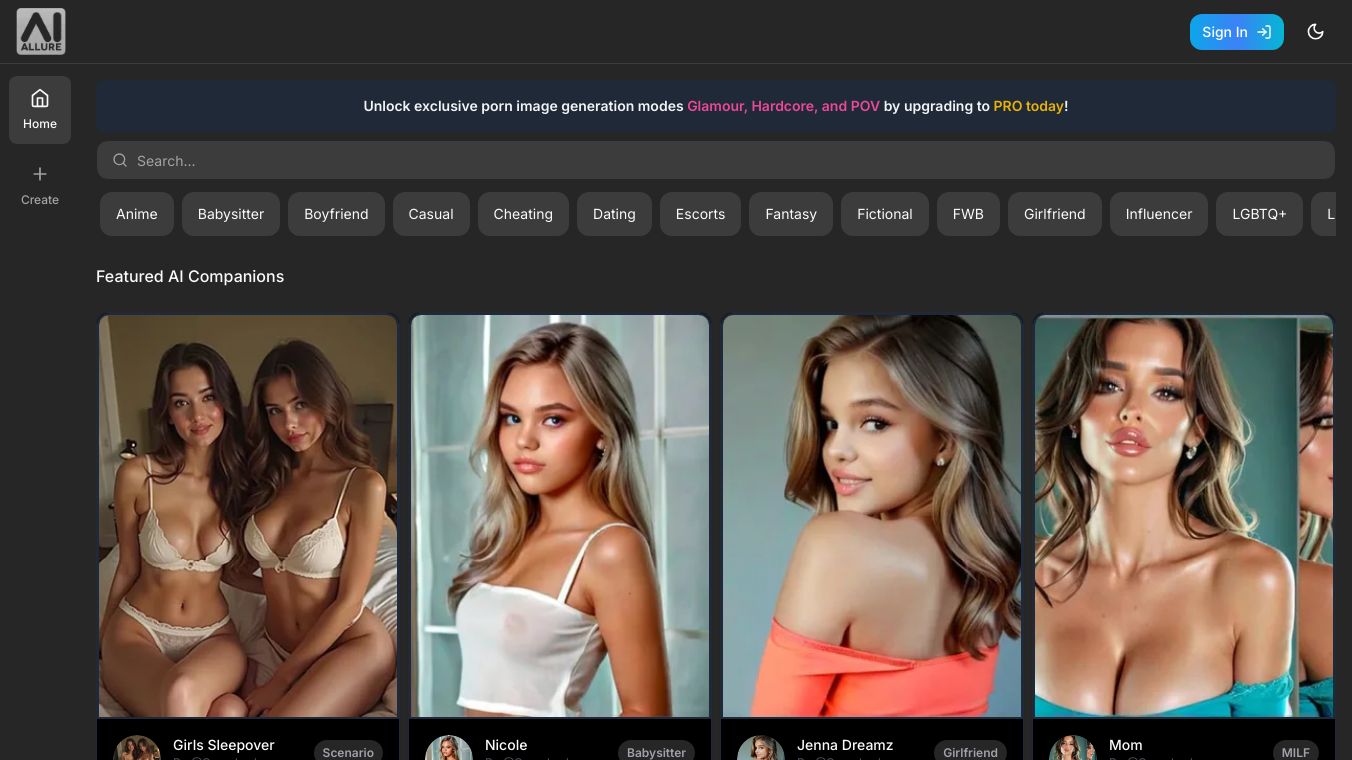Click the small avatar beside Jenna Dreamz
This screenshot has width=1352, height=760.
[761, 749]
